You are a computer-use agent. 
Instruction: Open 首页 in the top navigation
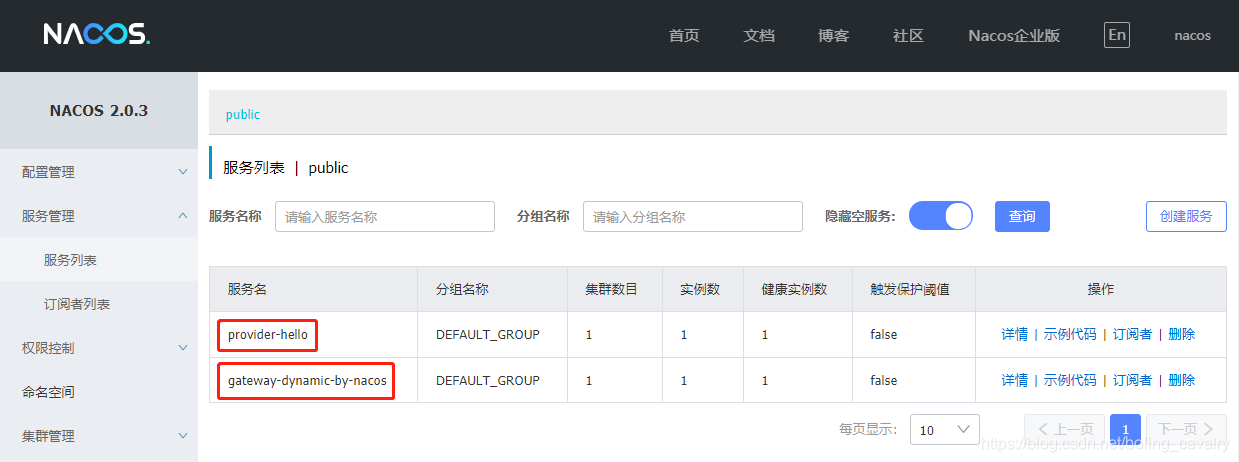(x=684, y=35)
